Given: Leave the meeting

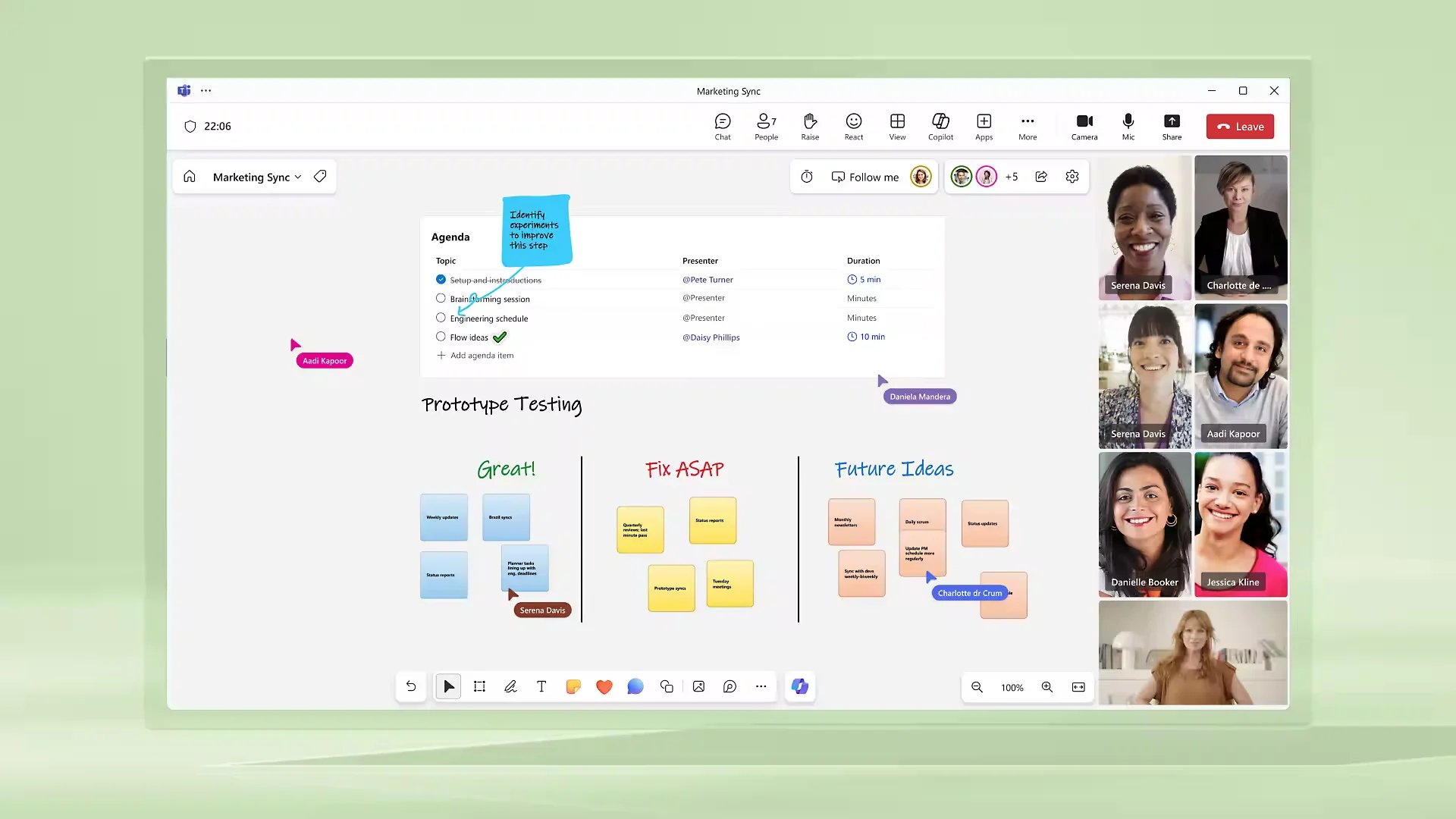Looking at the screenshot, I should tap(1240, 126).
